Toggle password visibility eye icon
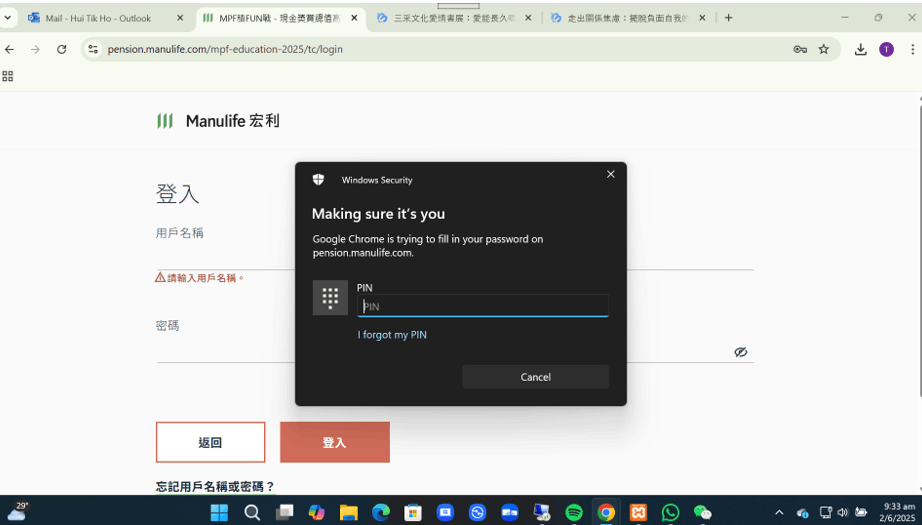Viewport: 922px width, 525px height. [740, 352]
